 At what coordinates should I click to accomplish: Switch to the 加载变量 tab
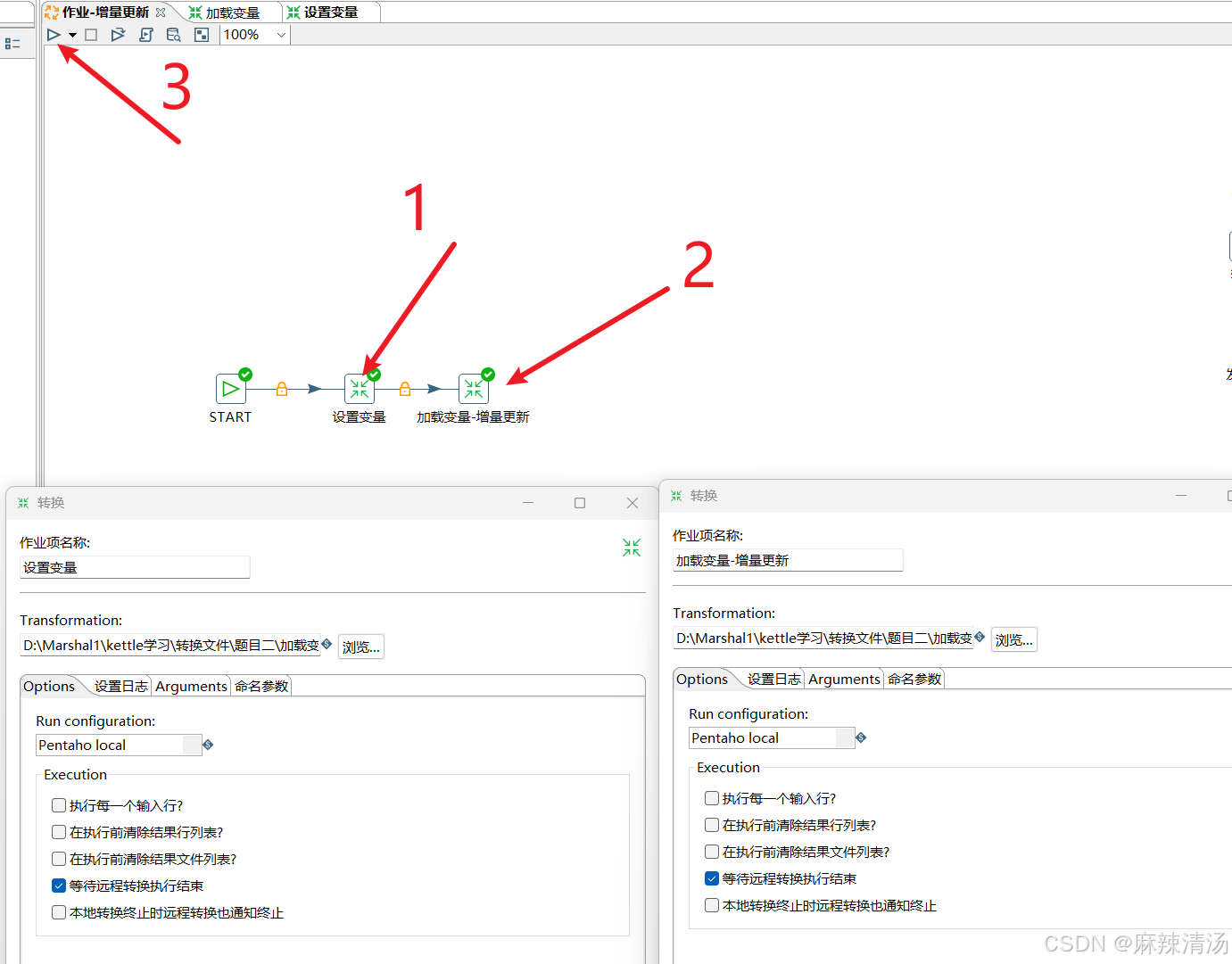(x=232, y=12)
